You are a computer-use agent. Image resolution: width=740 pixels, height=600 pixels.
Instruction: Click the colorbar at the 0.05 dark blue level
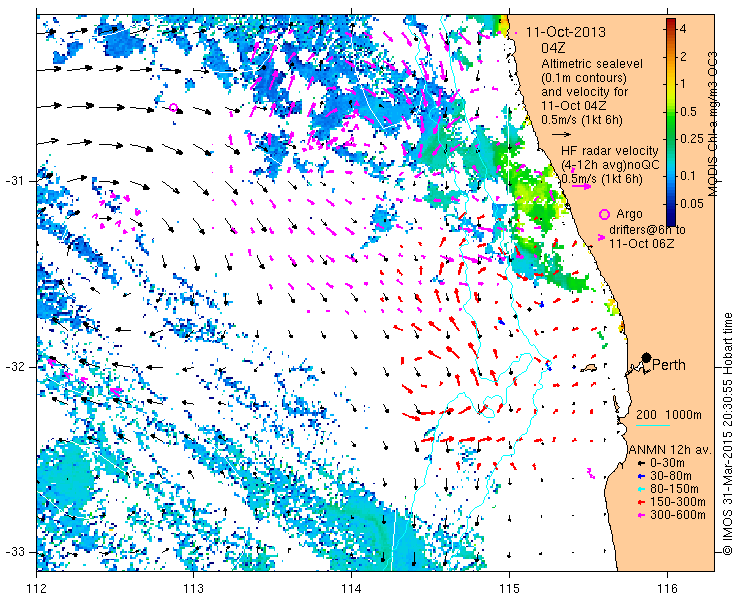[x=671, y=204]
